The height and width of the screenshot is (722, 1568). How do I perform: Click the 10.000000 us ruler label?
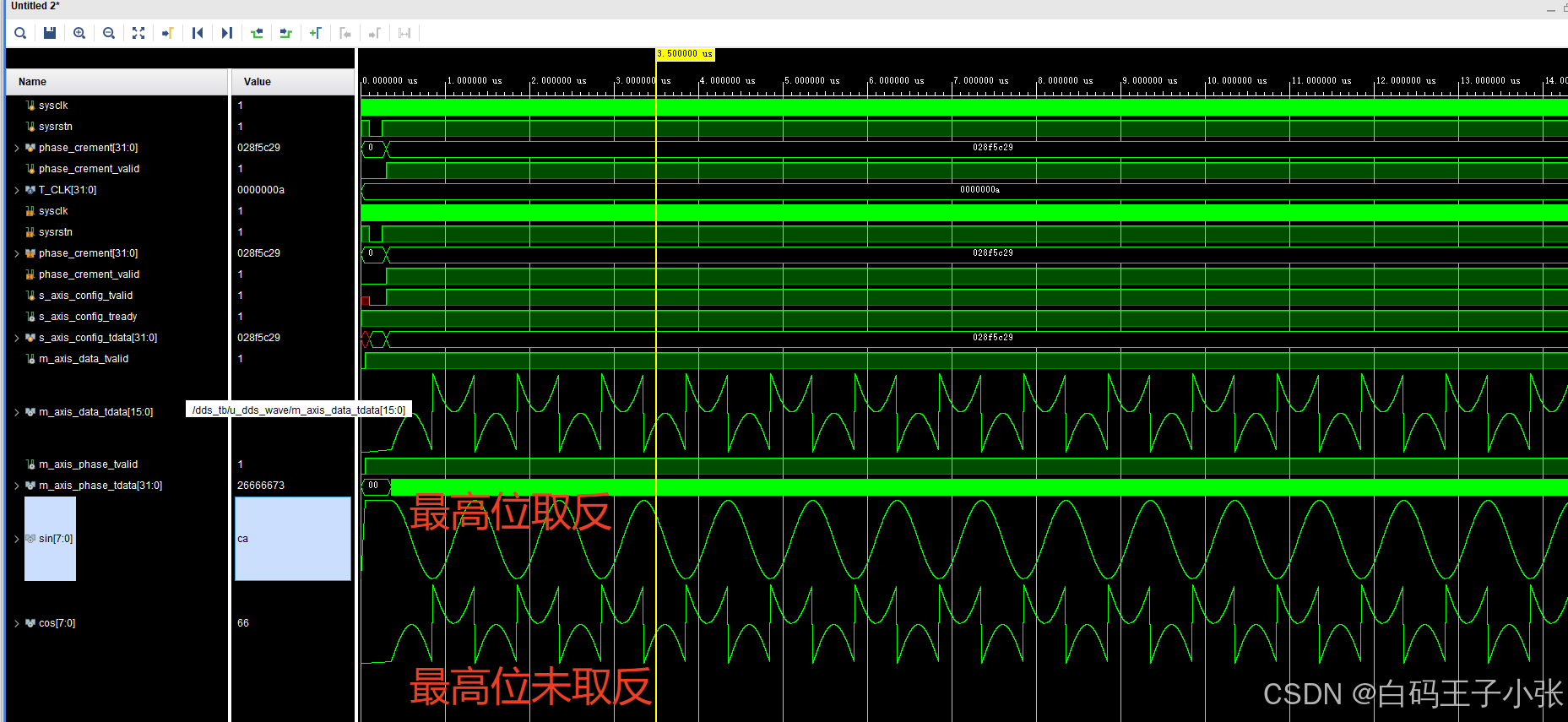(x=1237, y=81)
